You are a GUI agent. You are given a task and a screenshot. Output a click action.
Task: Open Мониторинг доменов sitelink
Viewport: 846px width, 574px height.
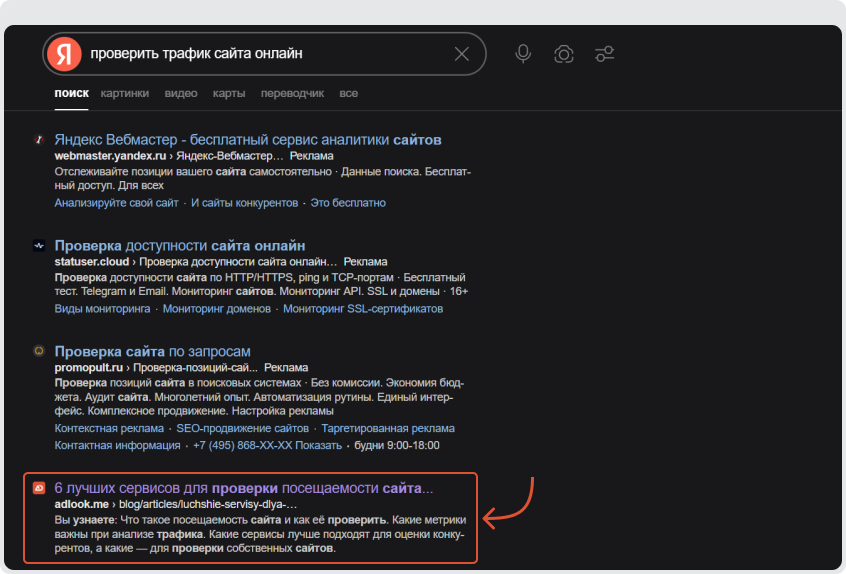coord(217,309)
